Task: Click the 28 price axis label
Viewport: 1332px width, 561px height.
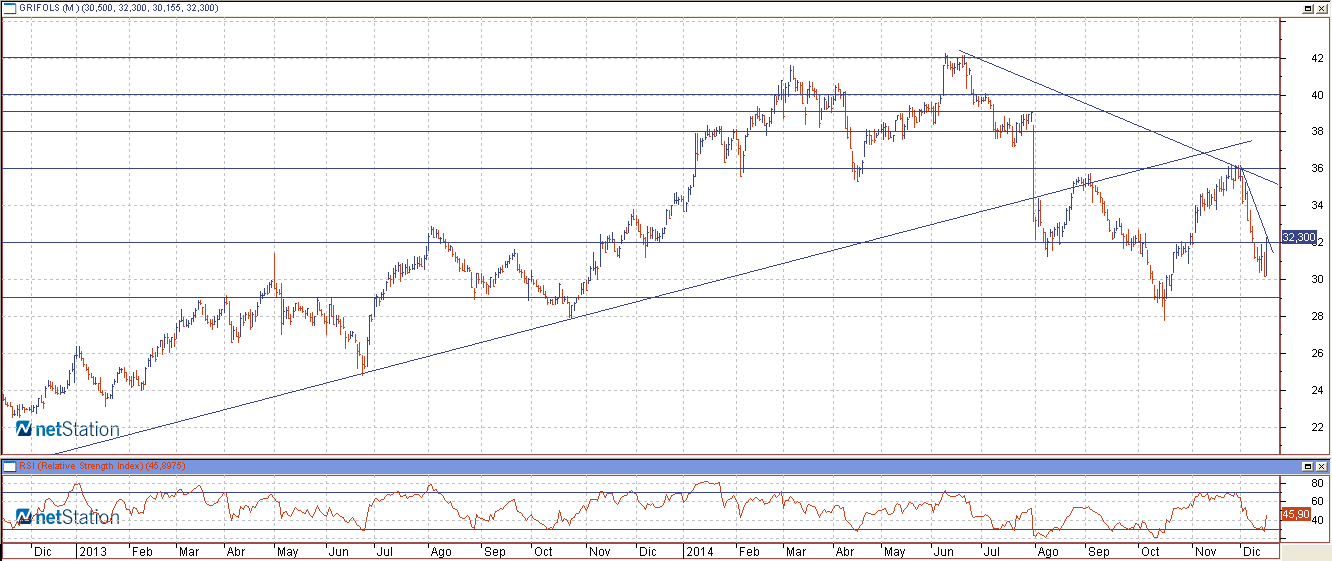Action: click(x=1316, y=317)
